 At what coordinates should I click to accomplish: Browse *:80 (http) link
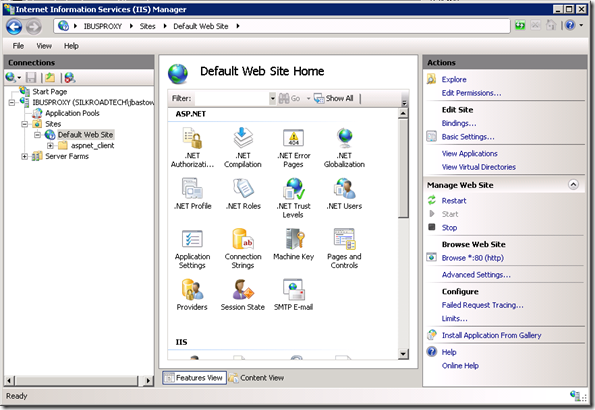point(472,258)
